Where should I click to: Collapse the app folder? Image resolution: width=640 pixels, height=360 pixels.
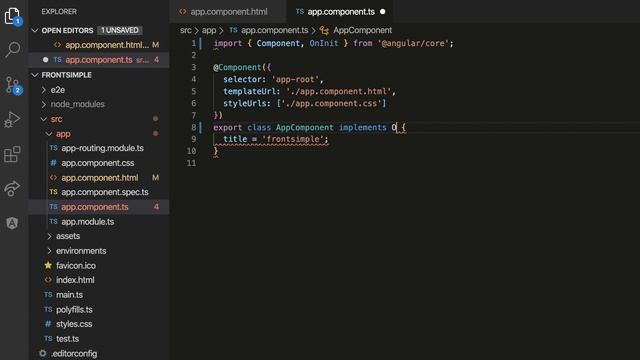coord(49,134)
